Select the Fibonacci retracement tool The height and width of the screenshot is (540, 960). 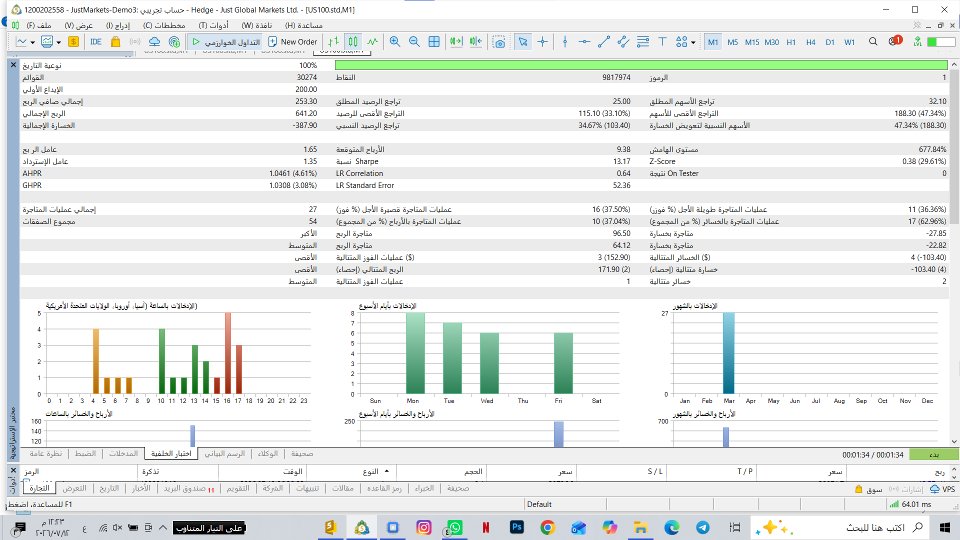point(643,42)
